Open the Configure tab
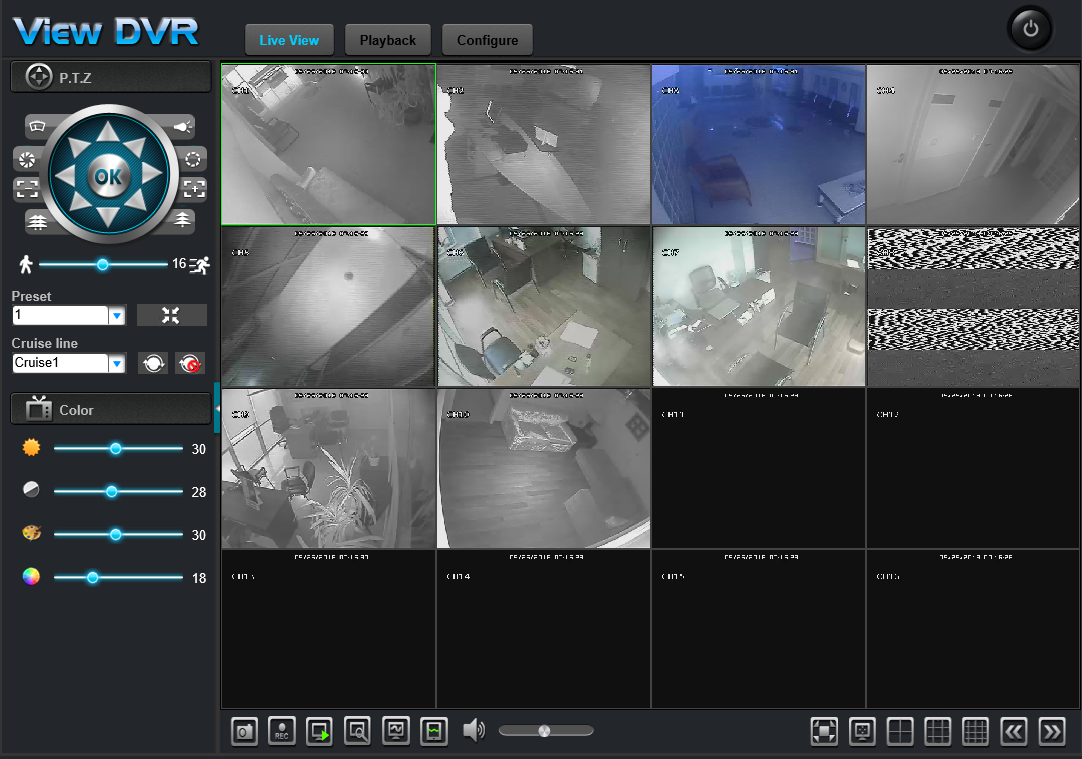Viewport: 1082px width, 759px height. pos(487,40)
